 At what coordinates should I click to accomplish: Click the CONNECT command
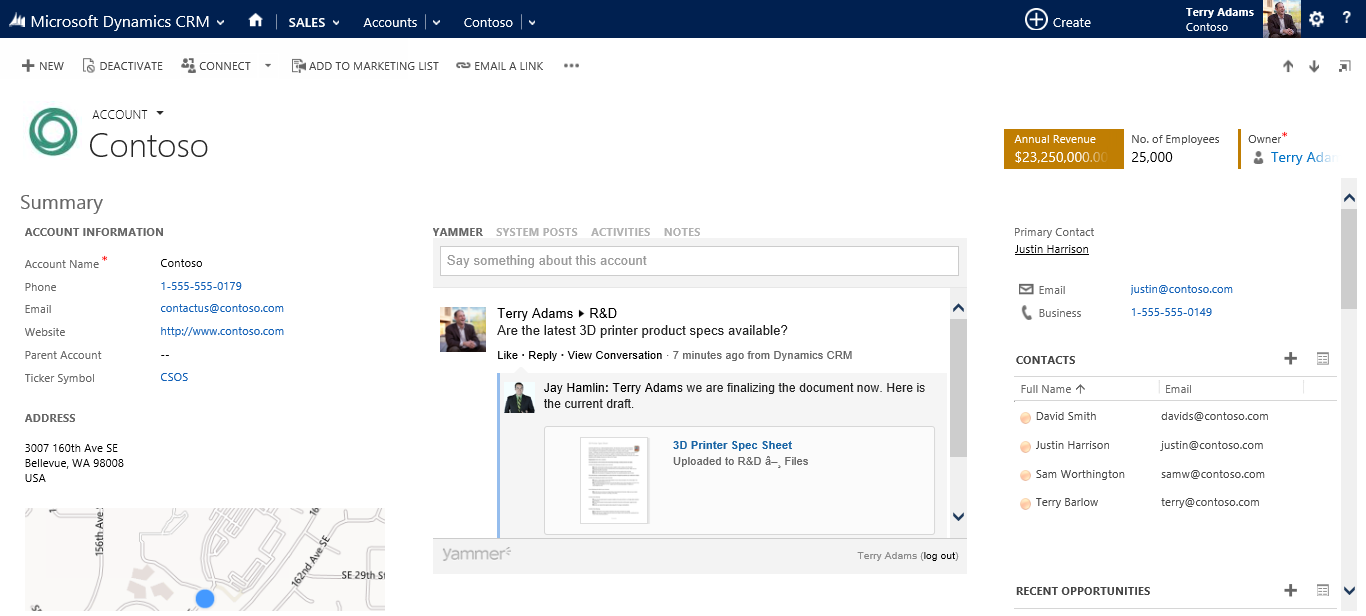pos(216,66)
